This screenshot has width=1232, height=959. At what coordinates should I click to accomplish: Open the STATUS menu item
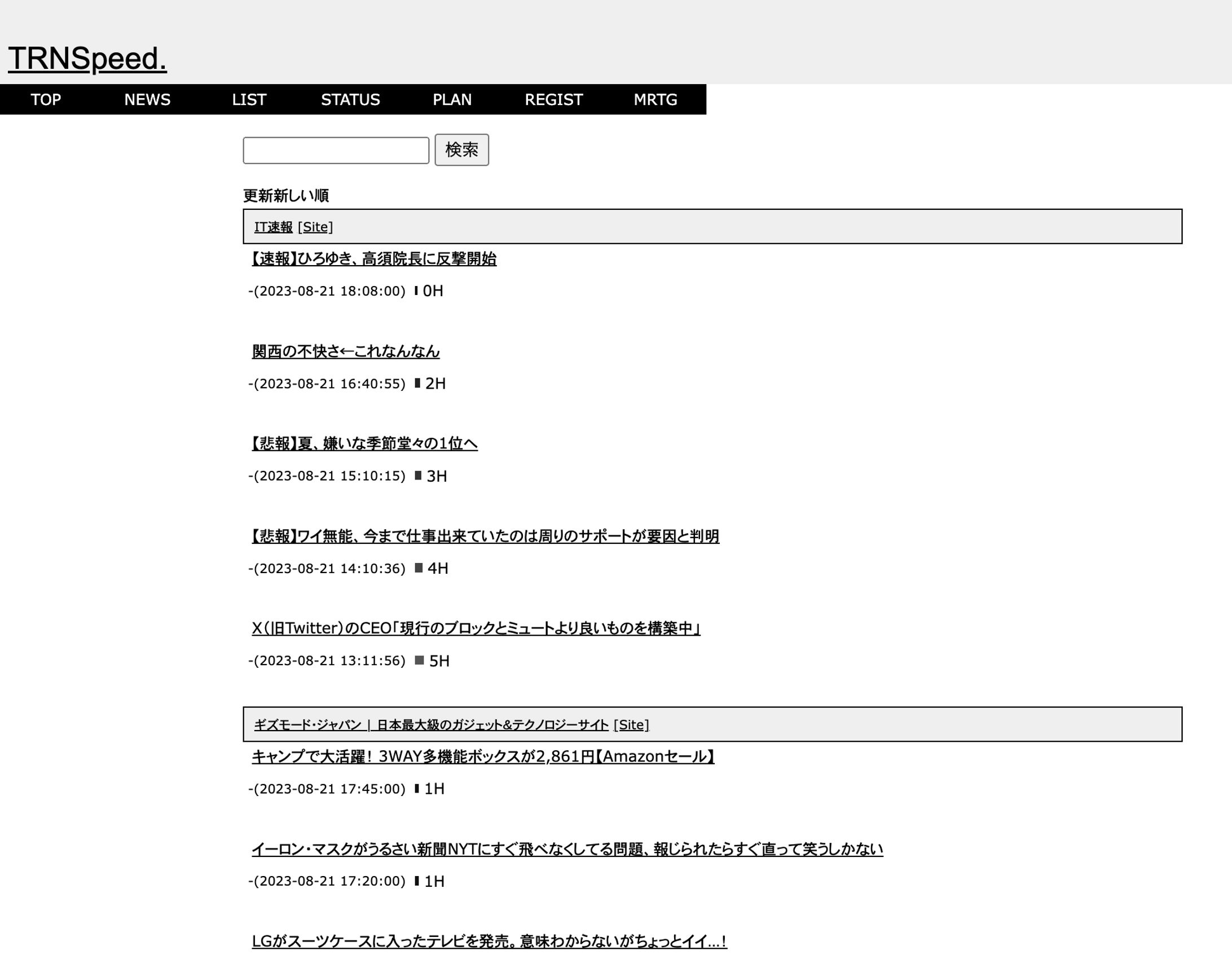tap(350, 99)
